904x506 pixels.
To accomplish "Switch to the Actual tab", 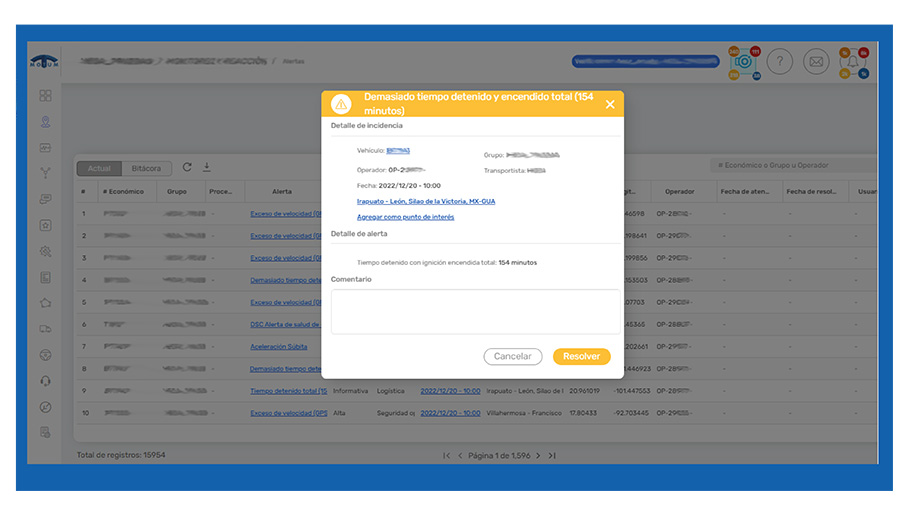I will coord(99,168).
